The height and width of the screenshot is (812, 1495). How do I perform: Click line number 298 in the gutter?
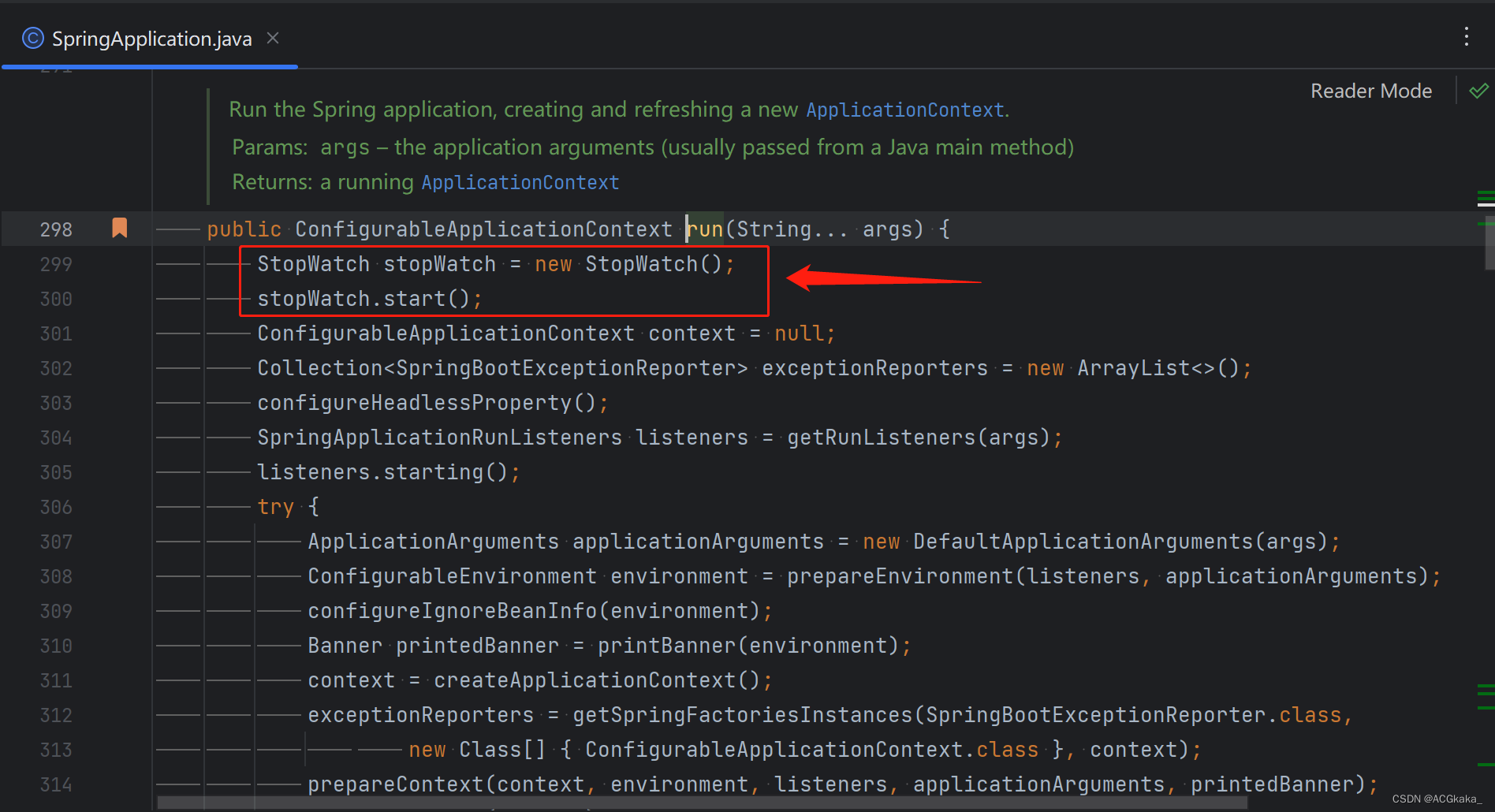(x=56, y=229)
